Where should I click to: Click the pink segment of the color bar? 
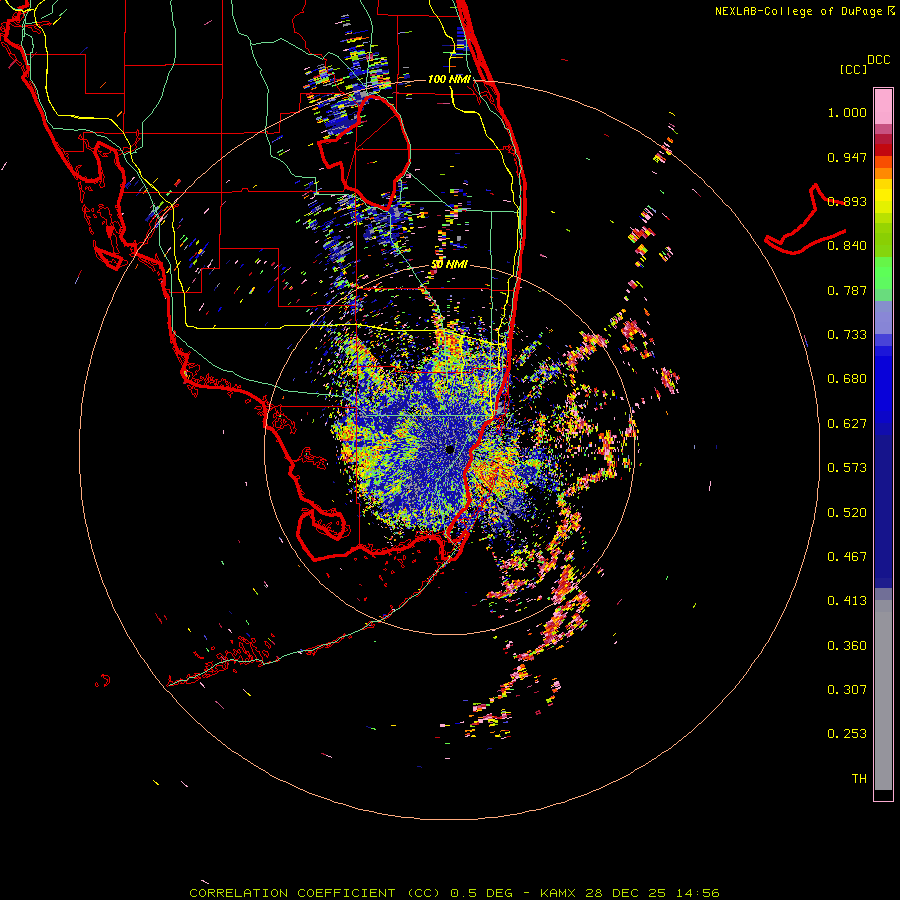[883, 107]
